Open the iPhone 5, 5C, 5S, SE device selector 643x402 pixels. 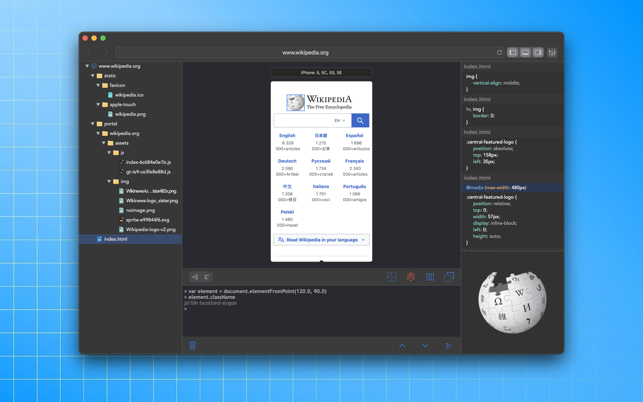322,73
